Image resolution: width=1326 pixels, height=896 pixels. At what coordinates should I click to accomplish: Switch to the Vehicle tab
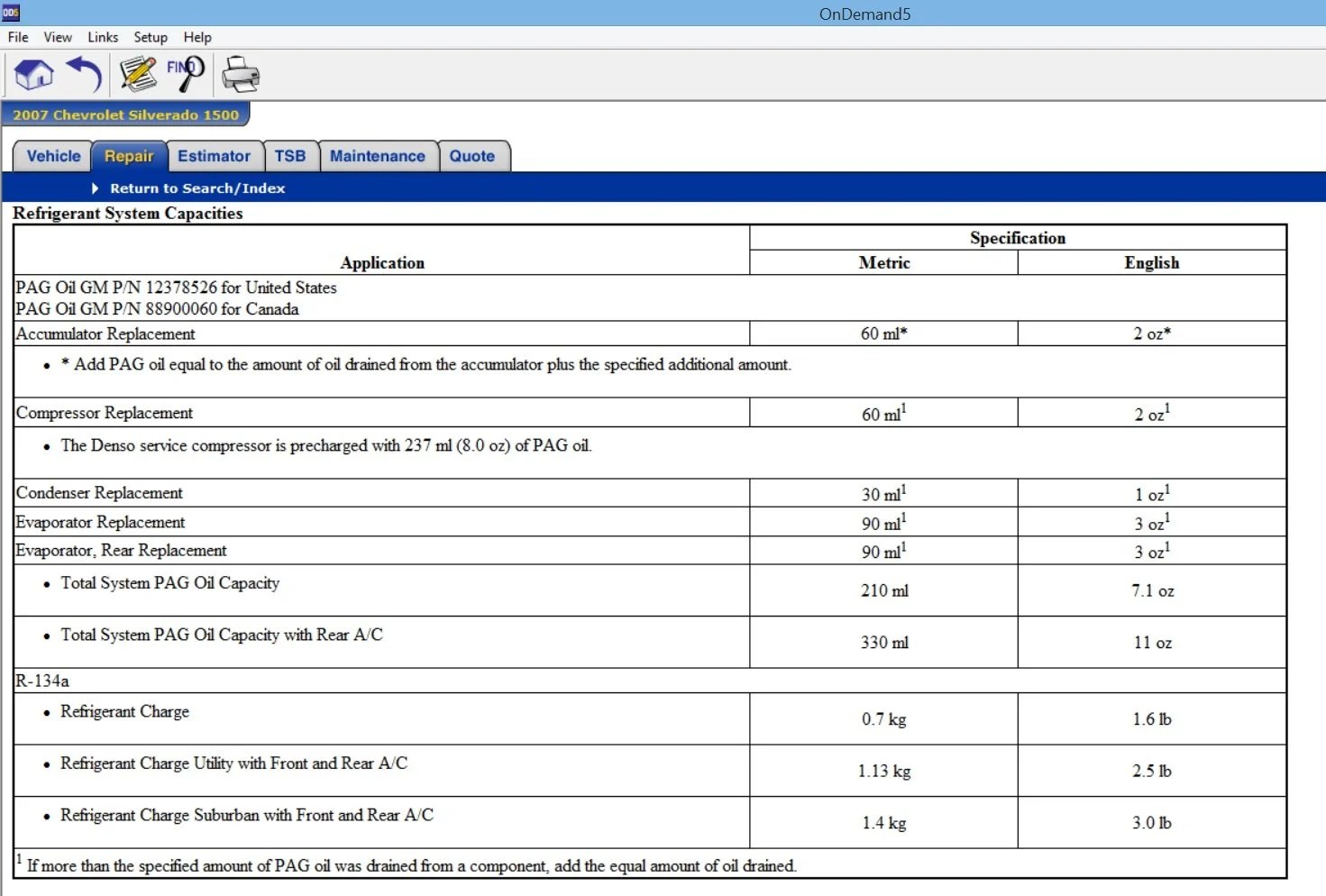click(x=53, y=156)
